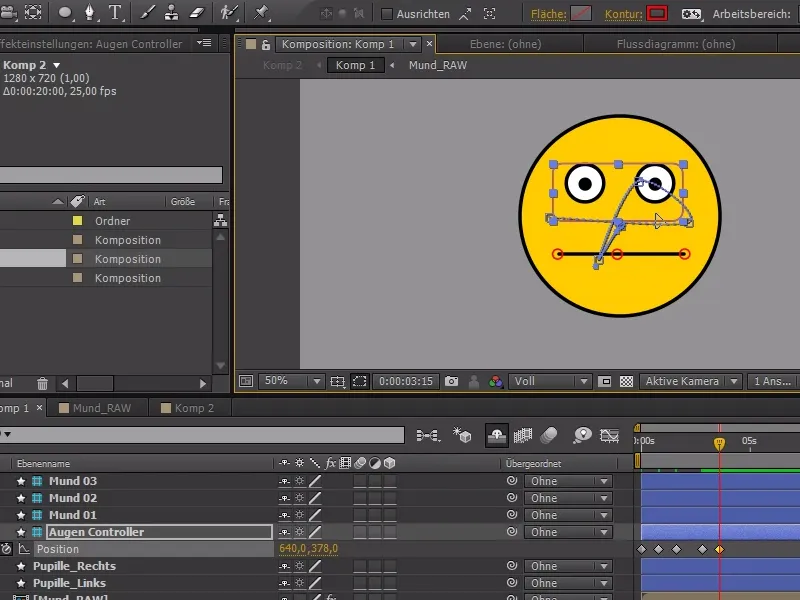Image resolution: width=800 pixels, height=600 pixels.
Task: Select the Eraser tool
Action: [197, 13]
